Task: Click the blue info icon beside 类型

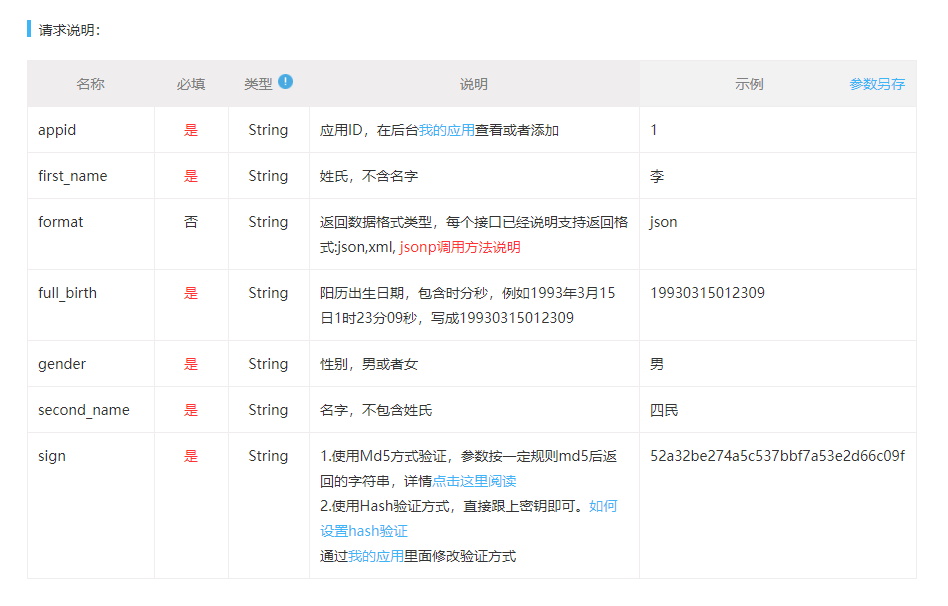Action: point(285,82)
